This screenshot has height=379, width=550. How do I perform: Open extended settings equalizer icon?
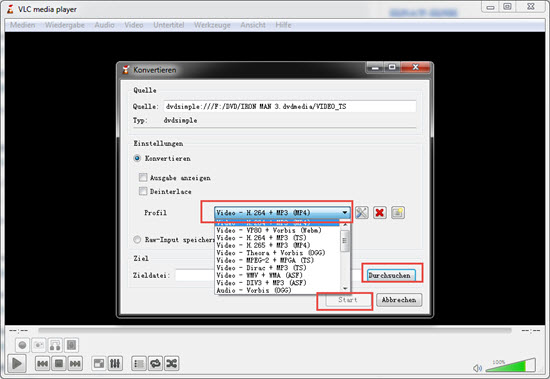click(x=115, y=364)
